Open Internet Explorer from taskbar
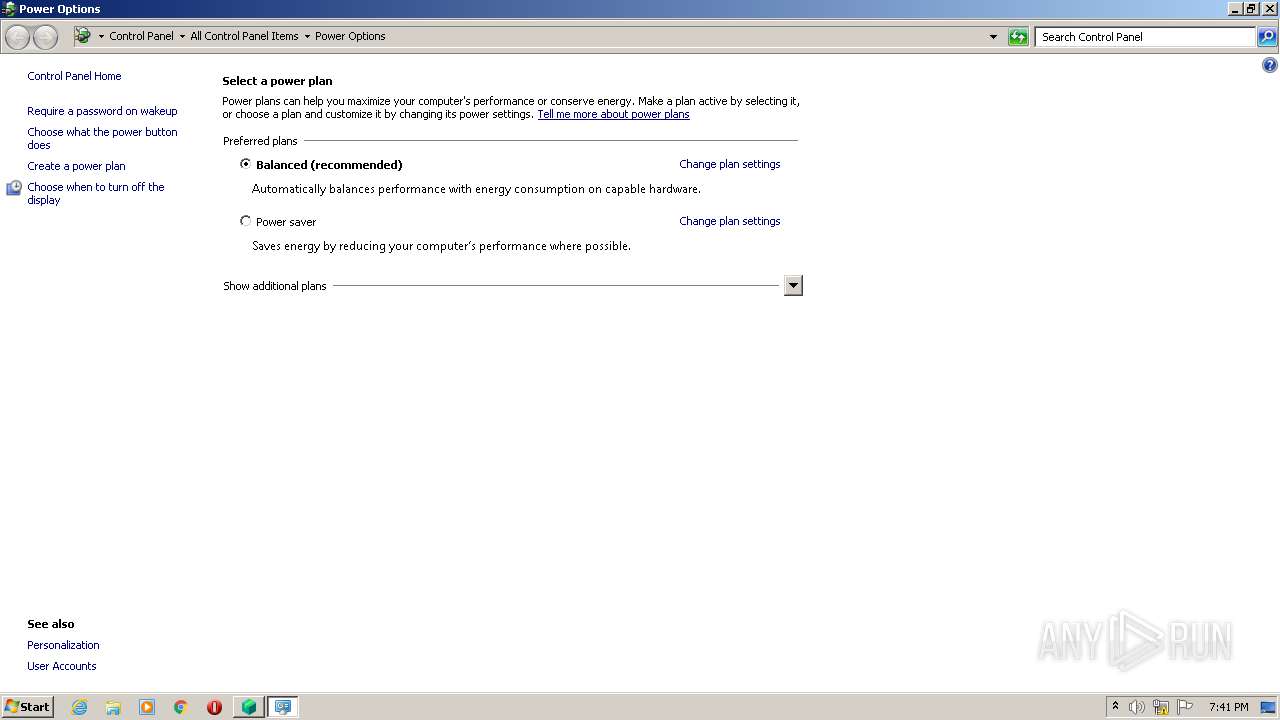 click(x=79, y=707)
